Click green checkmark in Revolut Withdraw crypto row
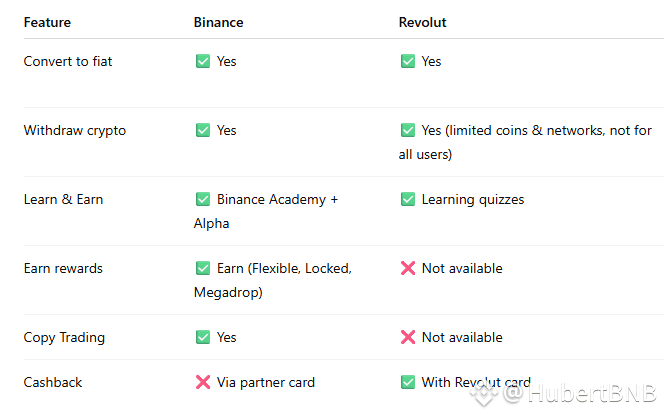 408,131
